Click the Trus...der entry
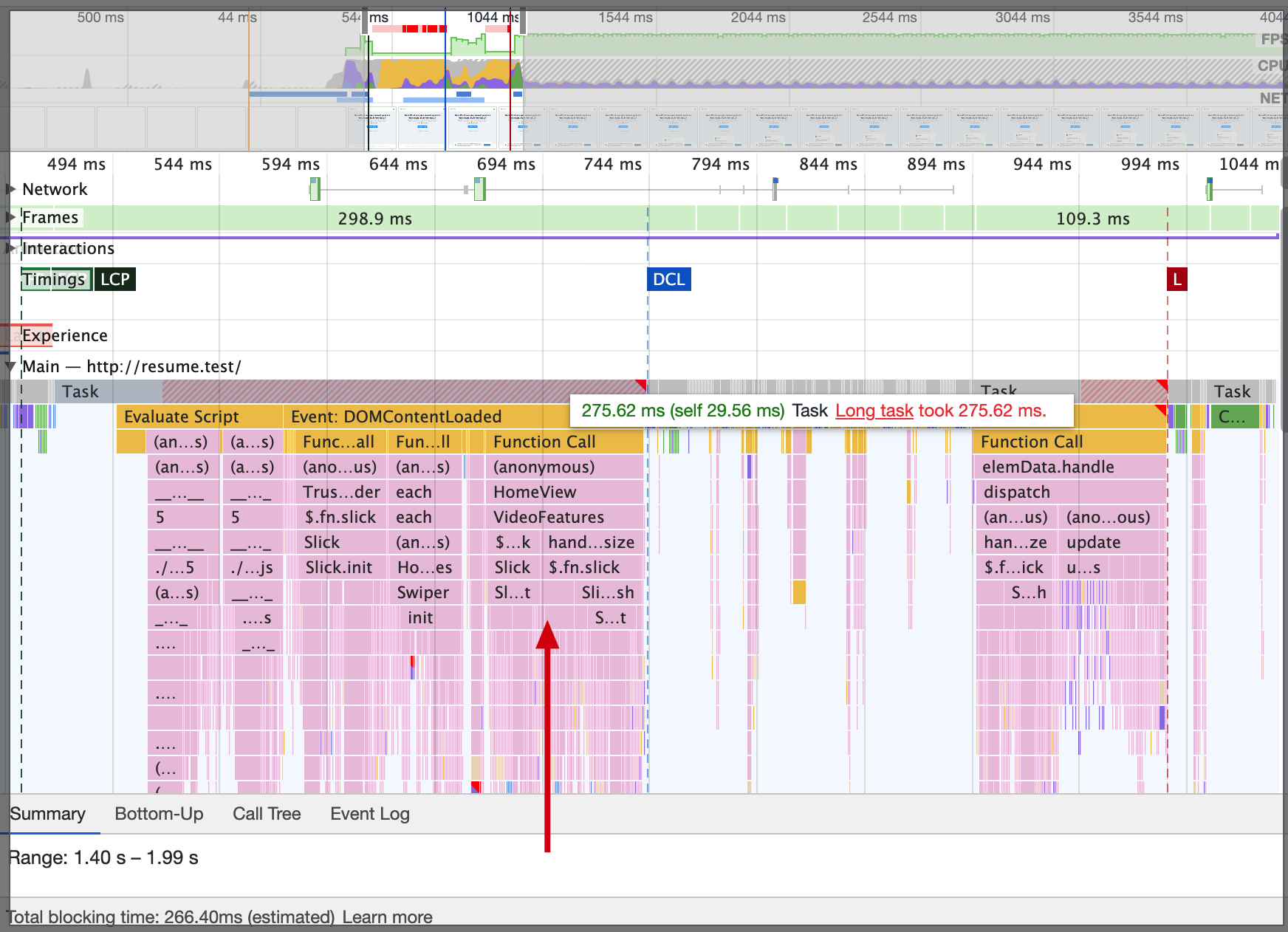 point(341,492)
